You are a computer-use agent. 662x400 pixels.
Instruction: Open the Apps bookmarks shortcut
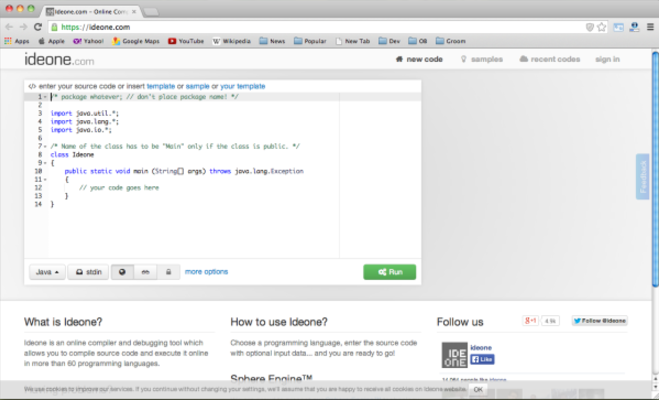click(17, 41)
